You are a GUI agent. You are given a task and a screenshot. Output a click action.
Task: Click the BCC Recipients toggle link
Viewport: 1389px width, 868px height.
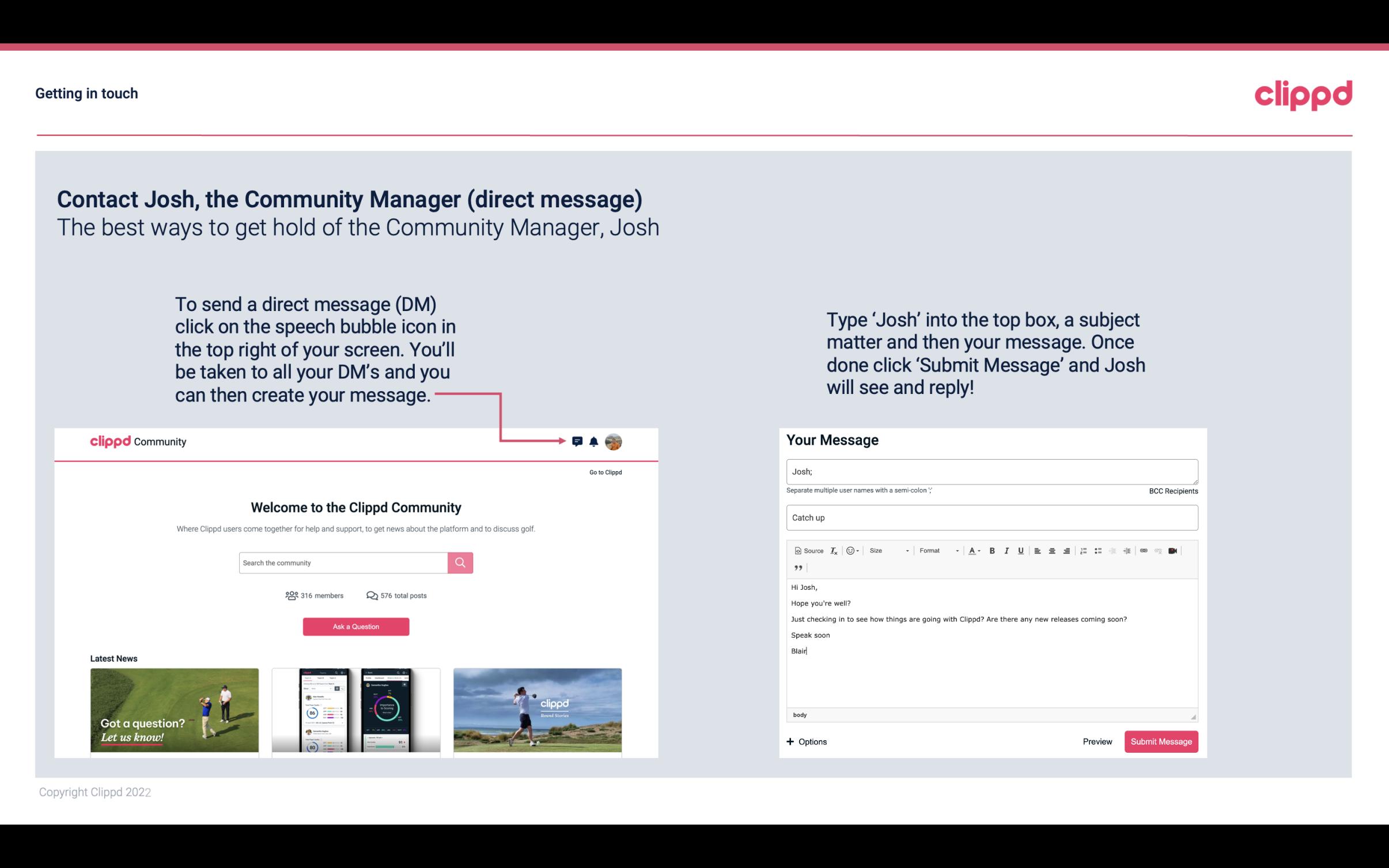[x=1173, y=491]
